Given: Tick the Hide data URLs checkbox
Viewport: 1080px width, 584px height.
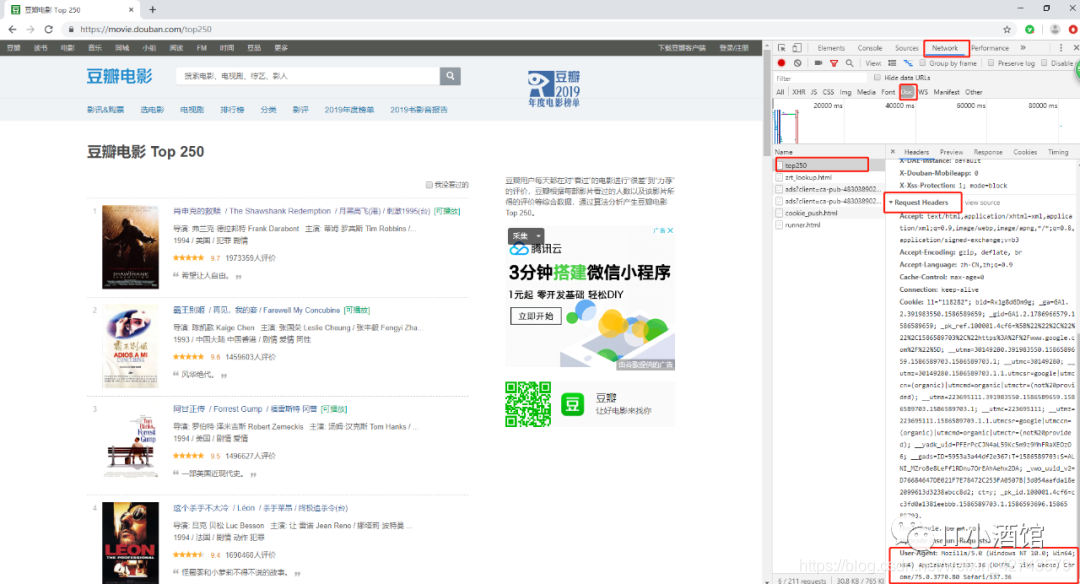Looking at the screenshot, I should (x=878, y=77).
